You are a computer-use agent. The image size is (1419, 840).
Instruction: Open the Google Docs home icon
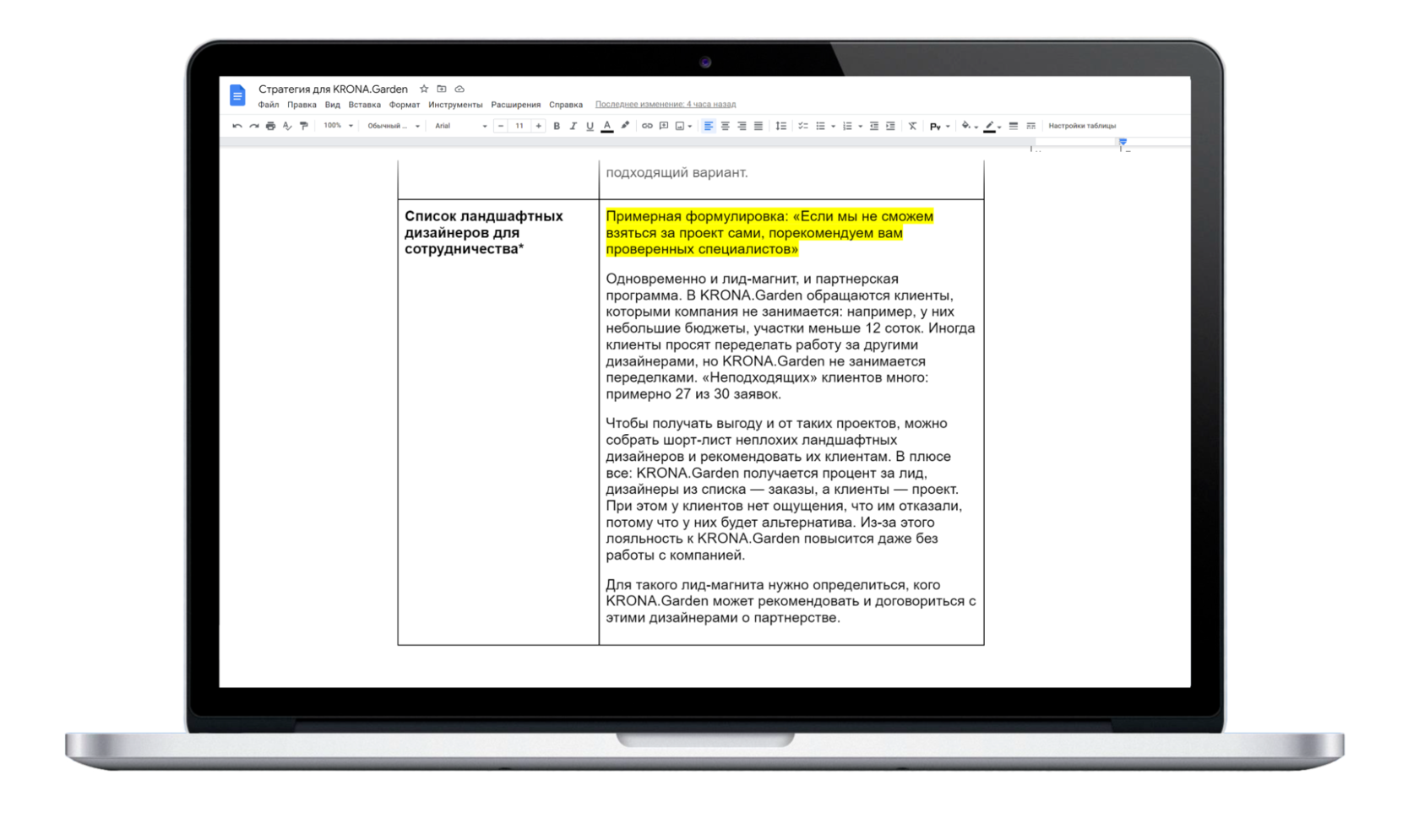(x=237, y=95)
